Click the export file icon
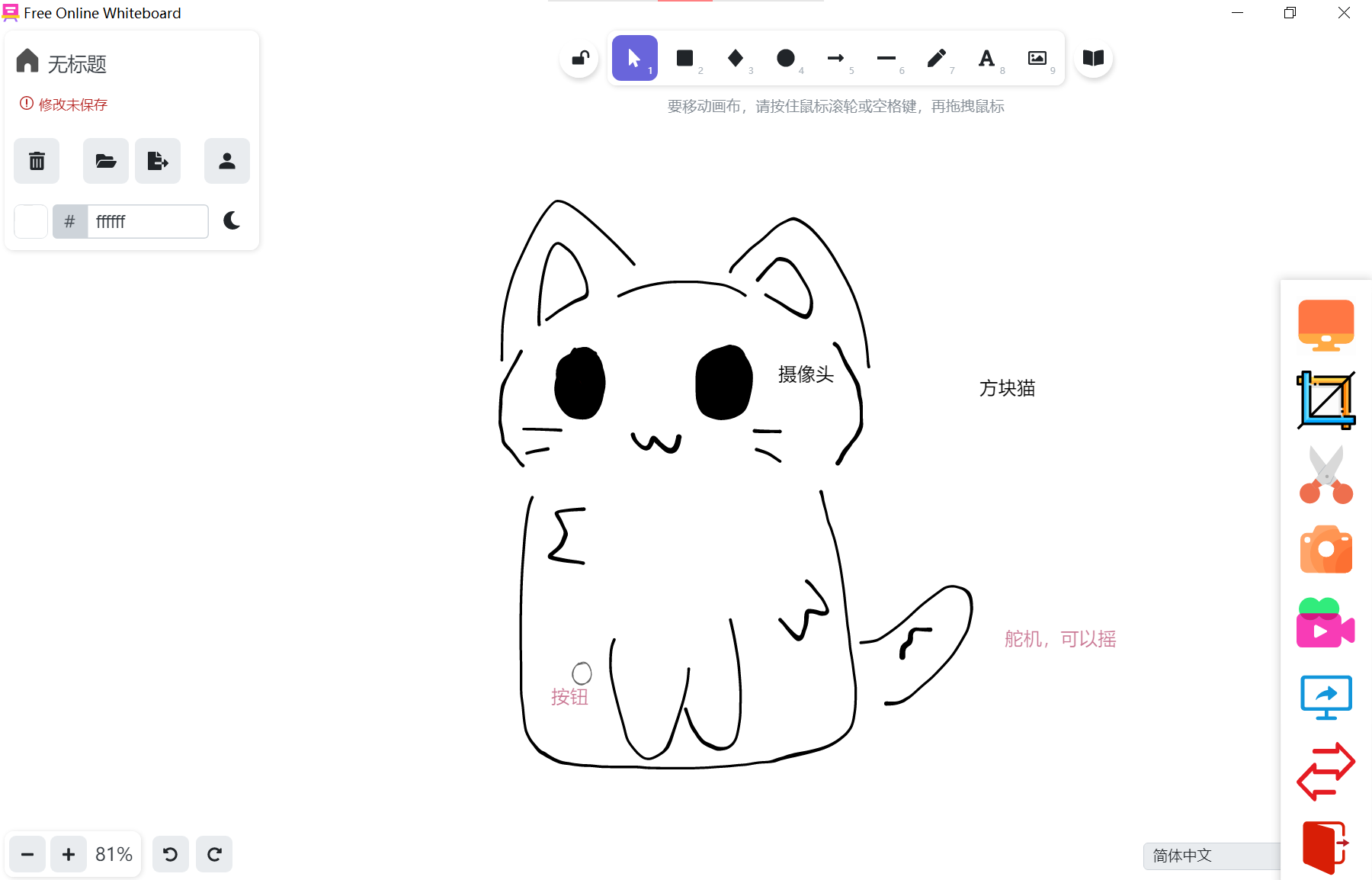The height and width of the screenshot is (880, 1372). (158, 161)
